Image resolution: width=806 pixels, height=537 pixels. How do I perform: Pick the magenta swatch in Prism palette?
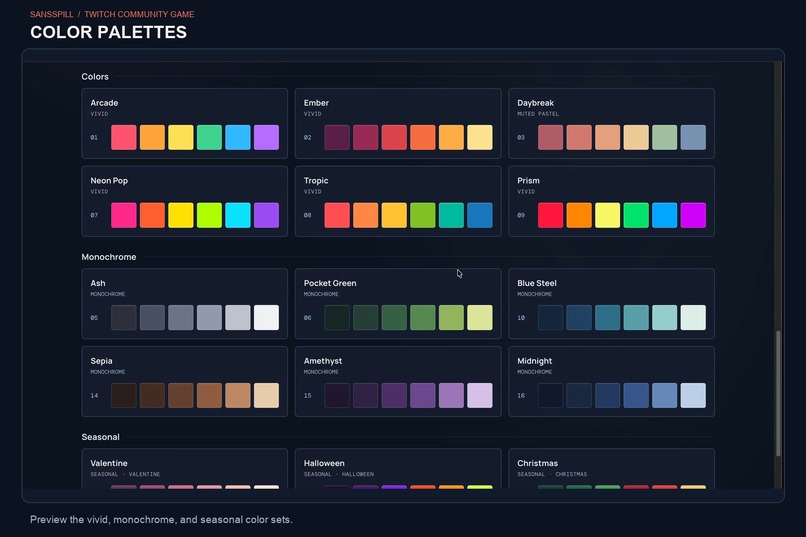(693, 215)
